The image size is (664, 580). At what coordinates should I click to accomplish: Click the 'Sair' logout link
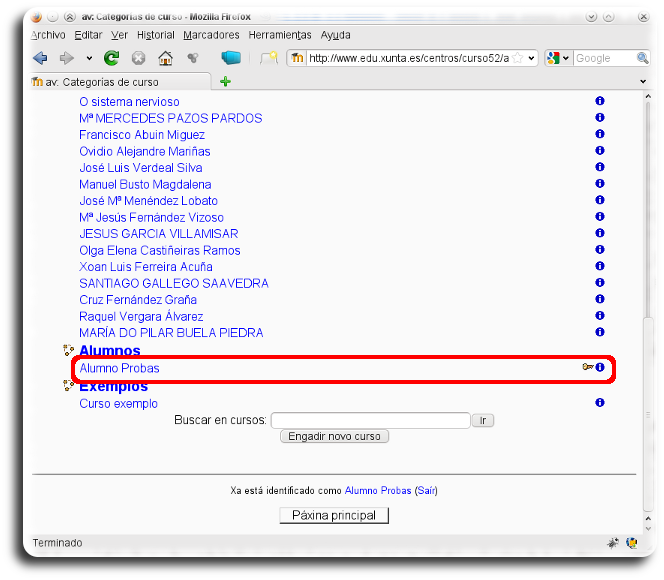click(426, 491)
